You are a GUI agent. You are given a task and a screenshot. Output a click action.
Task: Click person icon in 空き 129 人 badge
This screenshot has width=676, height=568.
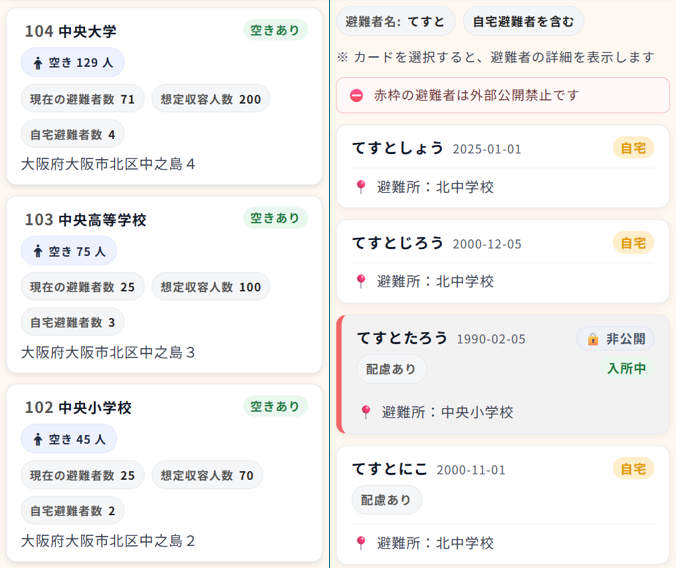[38, 63]
